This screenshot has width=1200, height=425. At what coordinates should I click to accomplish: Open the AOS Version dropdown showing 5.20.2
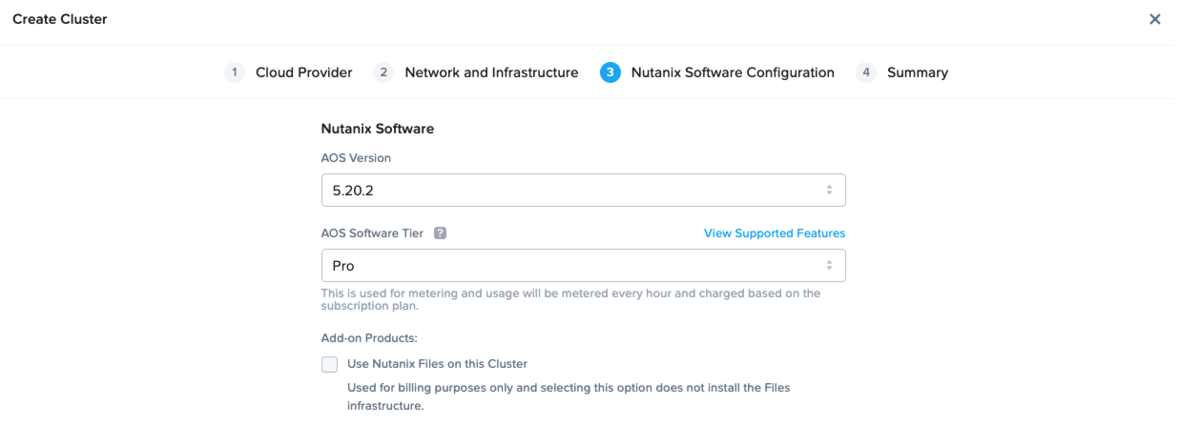(583, 190)
